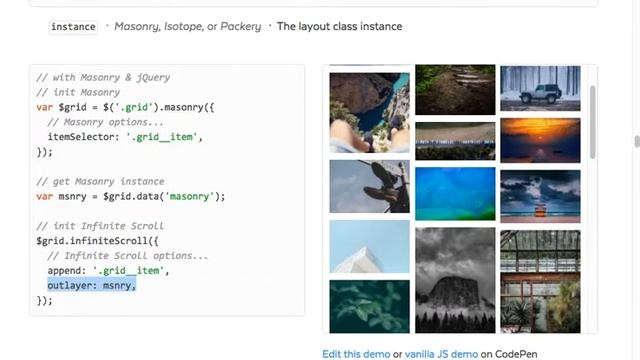
Task: Click the code line "append: '.grid__item',"
Action: coord(108,271)
